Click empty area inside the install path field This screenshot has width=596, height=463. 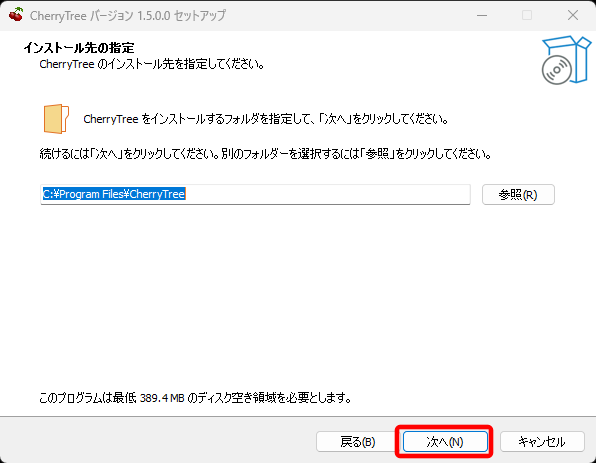click(x=327, y=195)
